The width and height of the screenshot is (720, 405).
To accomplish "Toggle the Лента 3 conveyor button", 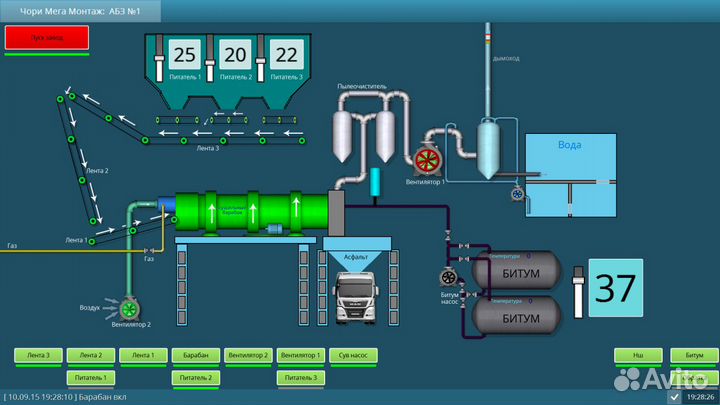I will (38, 355).
